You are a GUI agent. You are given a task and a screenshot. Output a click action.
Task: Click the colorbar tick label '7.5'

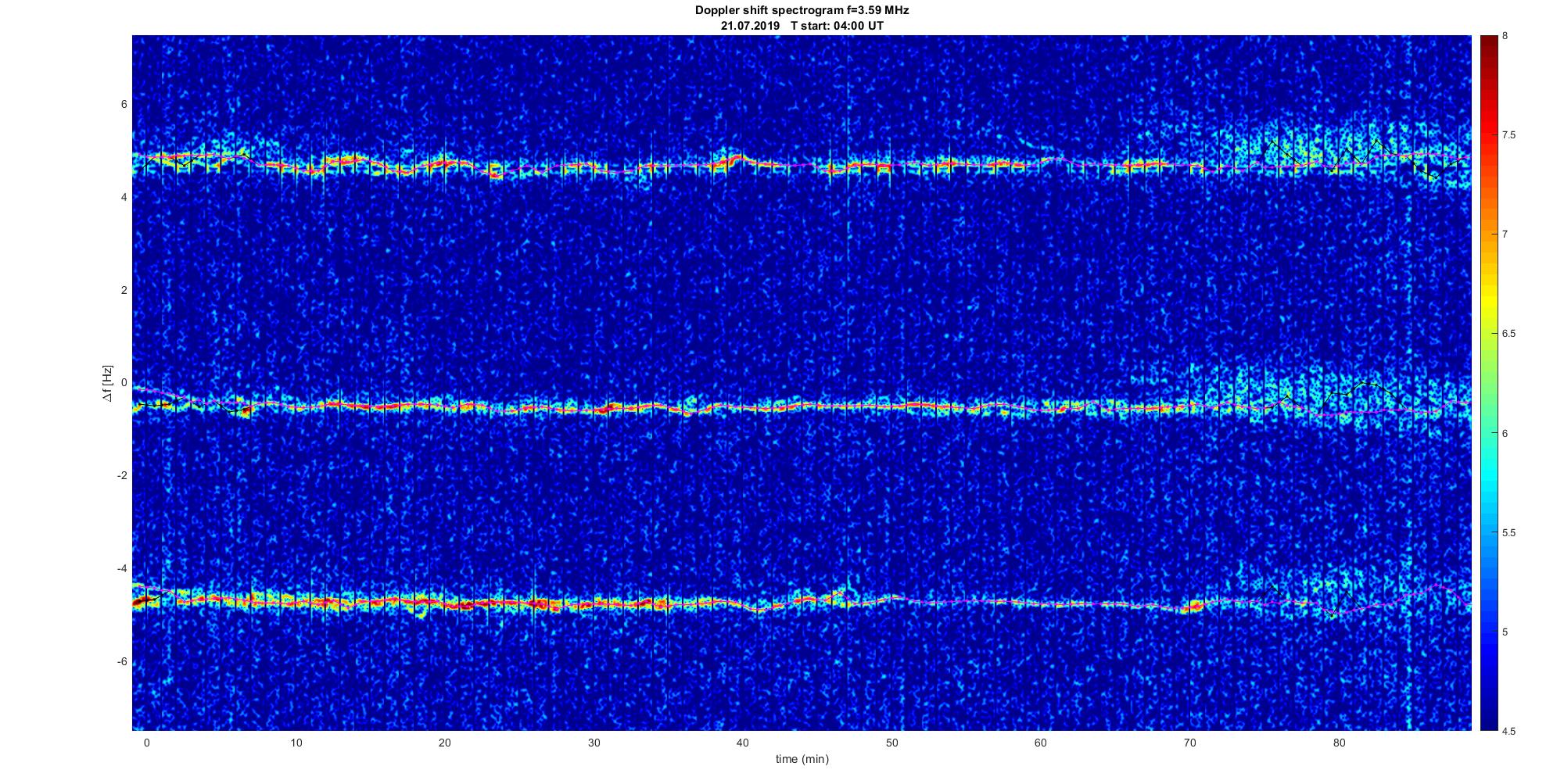tap(1508, 135)
